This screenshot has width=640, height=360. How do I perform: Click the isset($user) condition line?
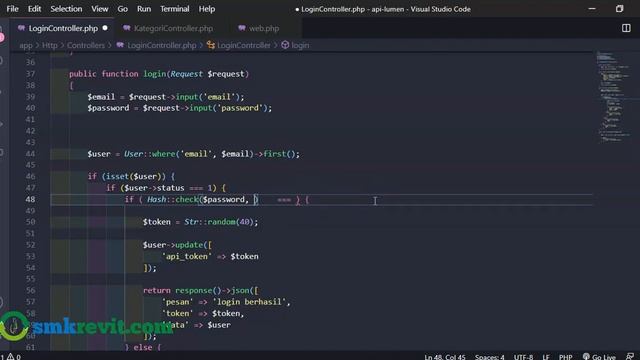(x=131, y=176)
